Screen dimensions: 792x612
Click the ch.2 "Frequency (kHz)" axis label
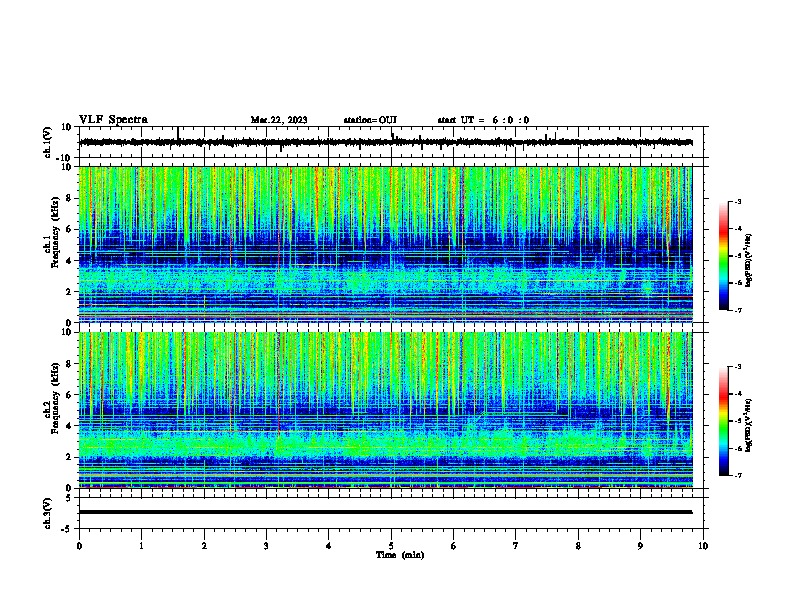pyautogui.click(x=55, y=398)
